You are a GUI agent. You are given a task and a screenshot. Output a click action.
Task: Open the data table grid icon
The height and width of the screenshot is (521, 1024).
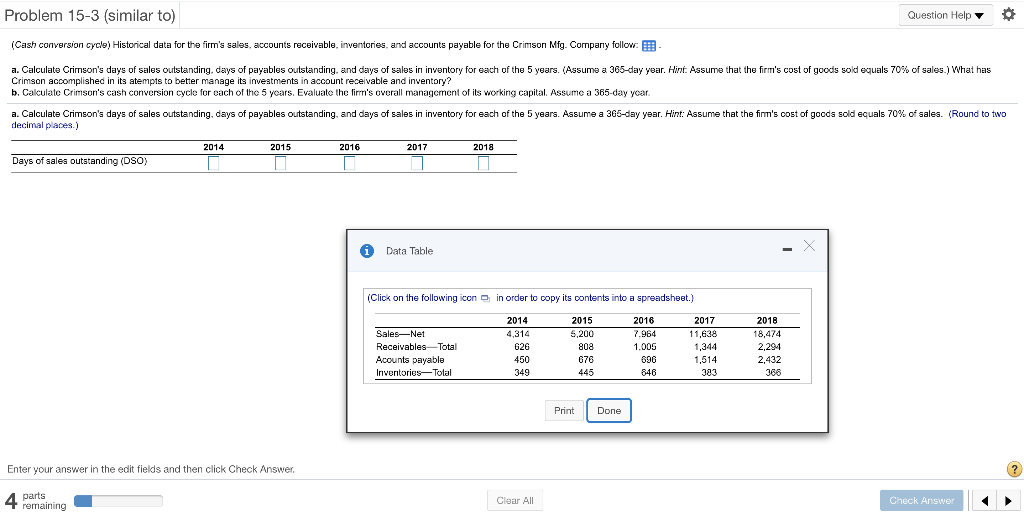pyautogui.click(x=648, y=46)
